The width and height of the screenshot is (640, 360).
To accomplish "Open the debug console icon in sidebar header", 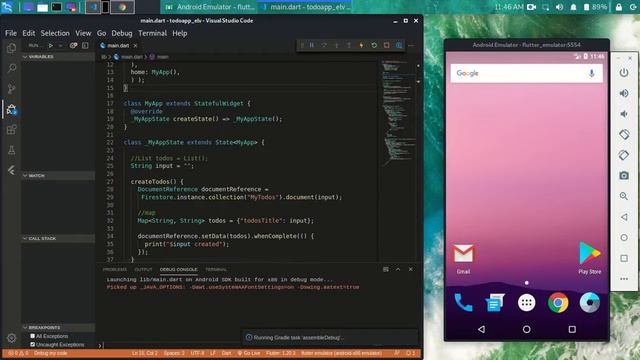I will [85, 46].
